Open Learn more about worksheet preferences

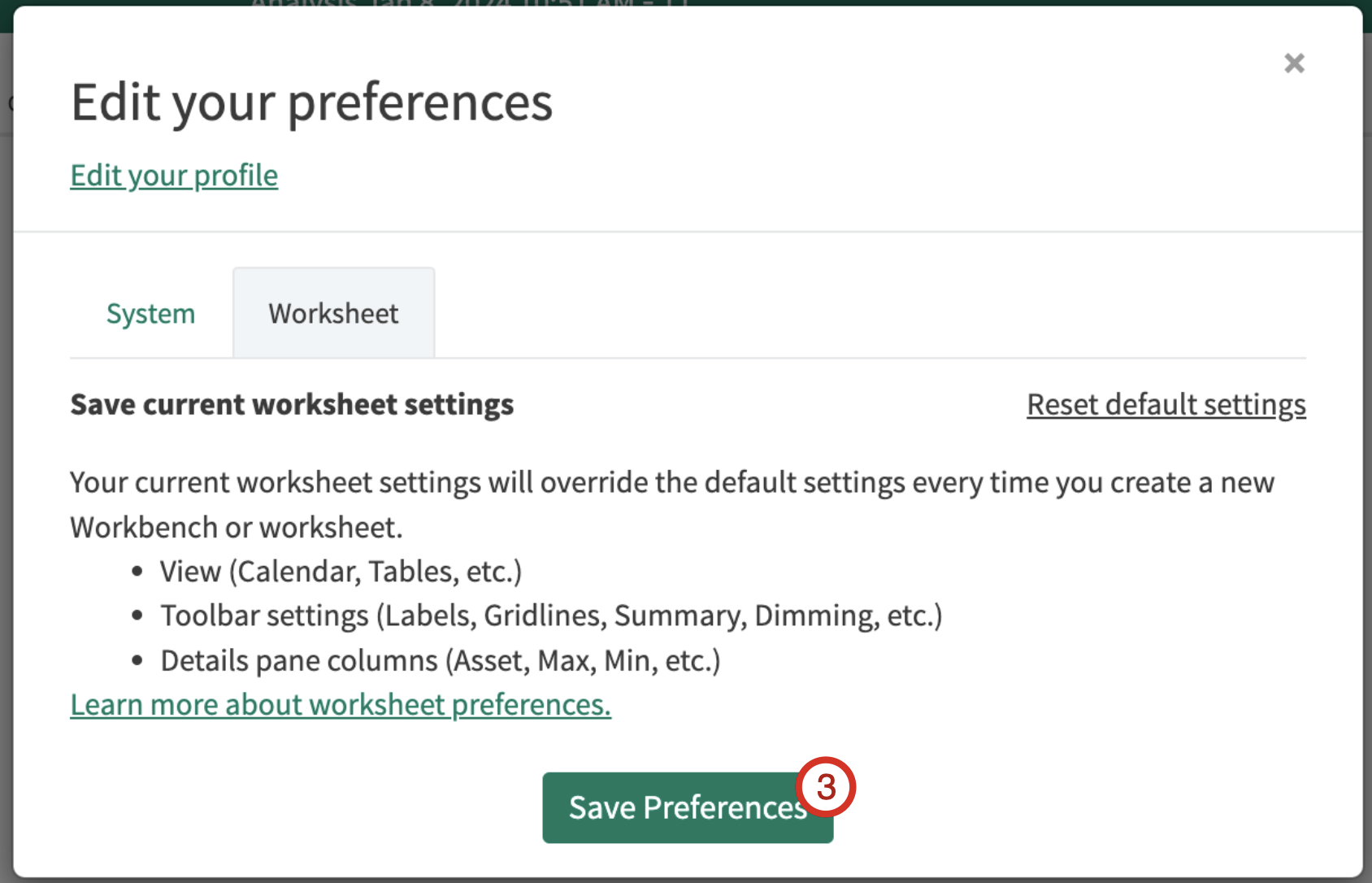click(340, 705)
